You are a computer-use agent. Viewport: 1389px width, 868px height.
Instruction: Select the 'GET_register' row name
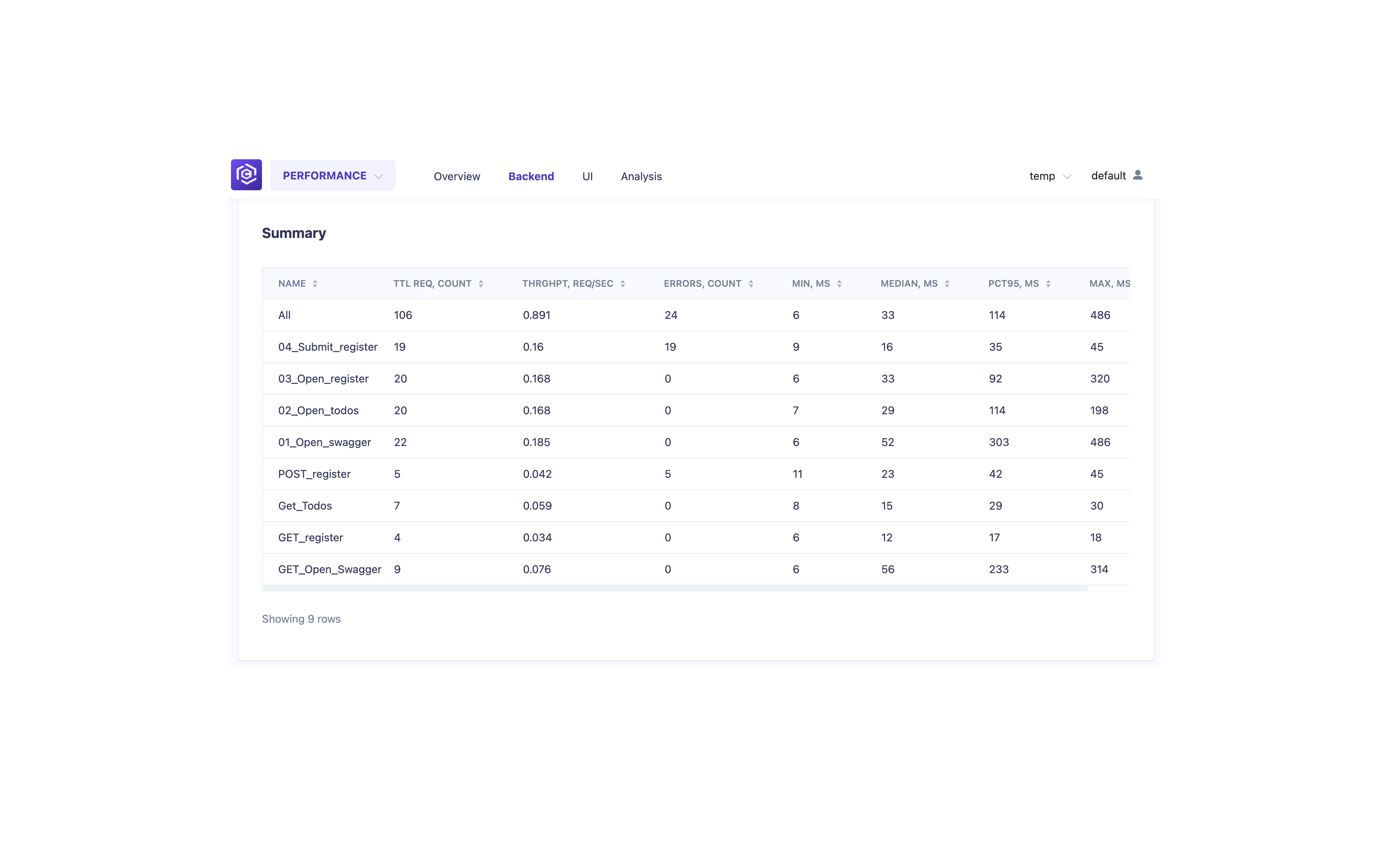coord(310,537)
